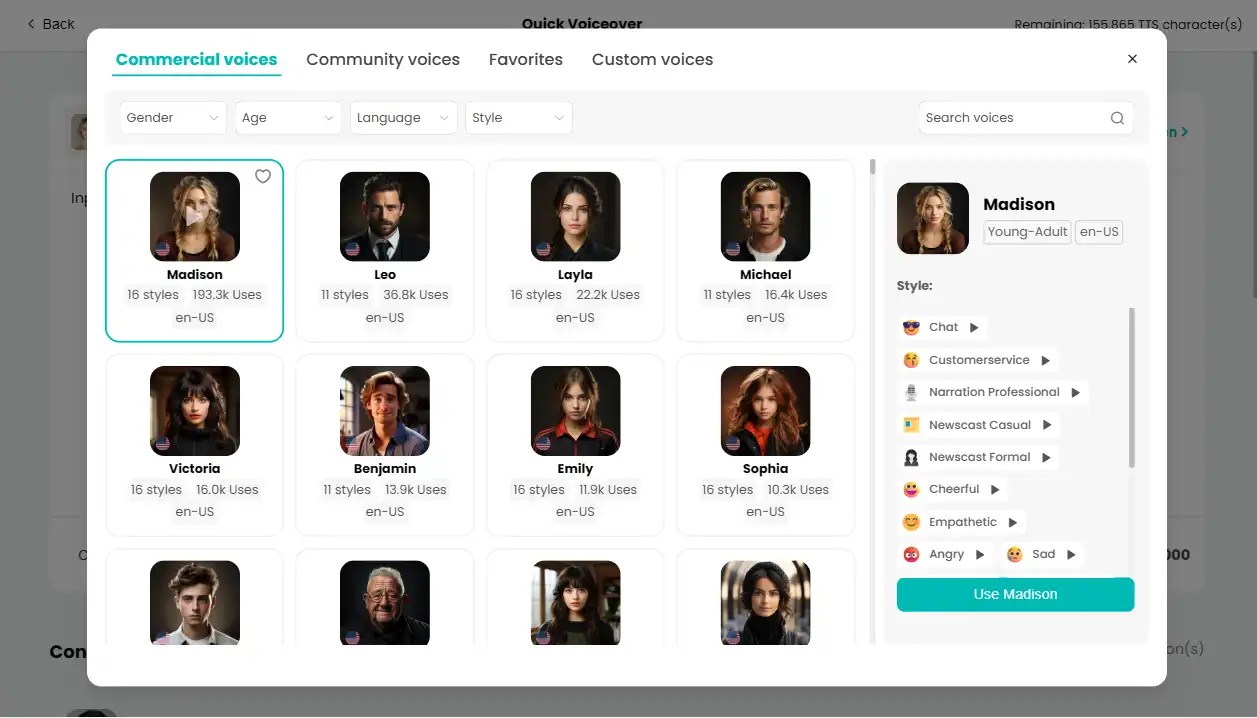Open the Gender filter dropdown
This screenshot has width=1257, height=718.
click(x=173, y=118)
